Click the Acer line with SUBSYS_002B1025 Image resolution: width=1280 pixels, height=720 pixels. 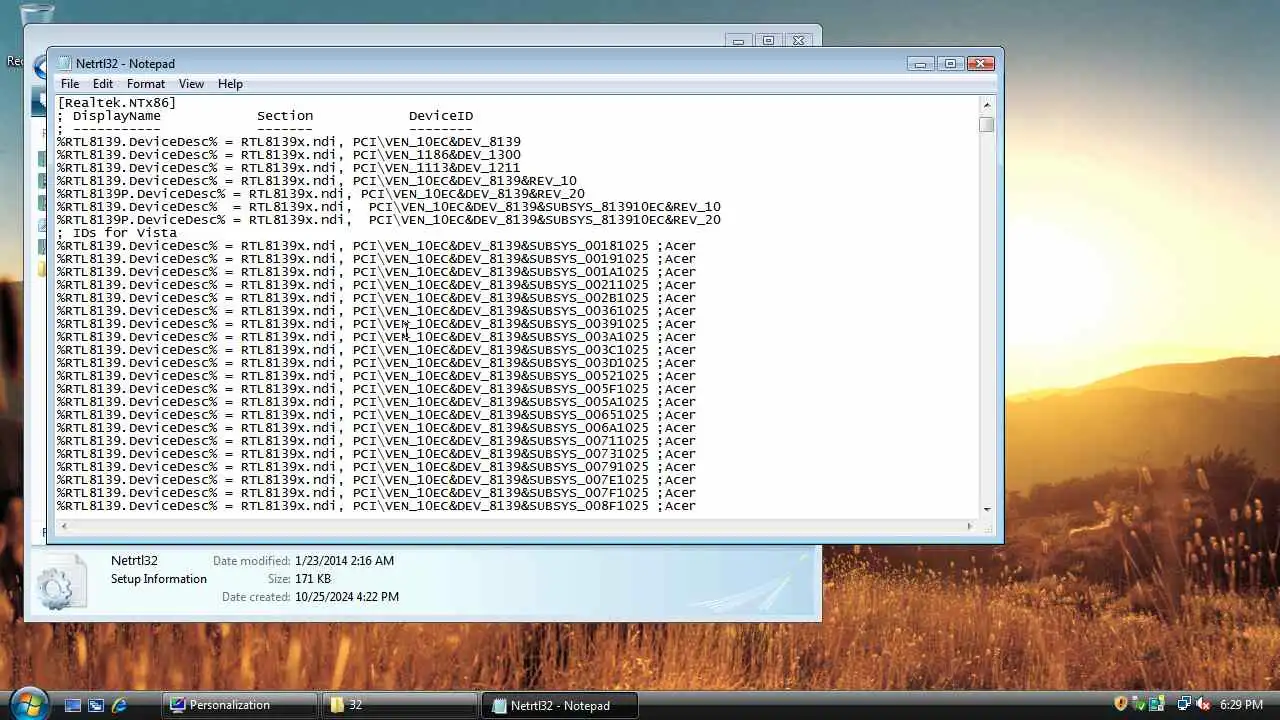click(x=376, y=298)
